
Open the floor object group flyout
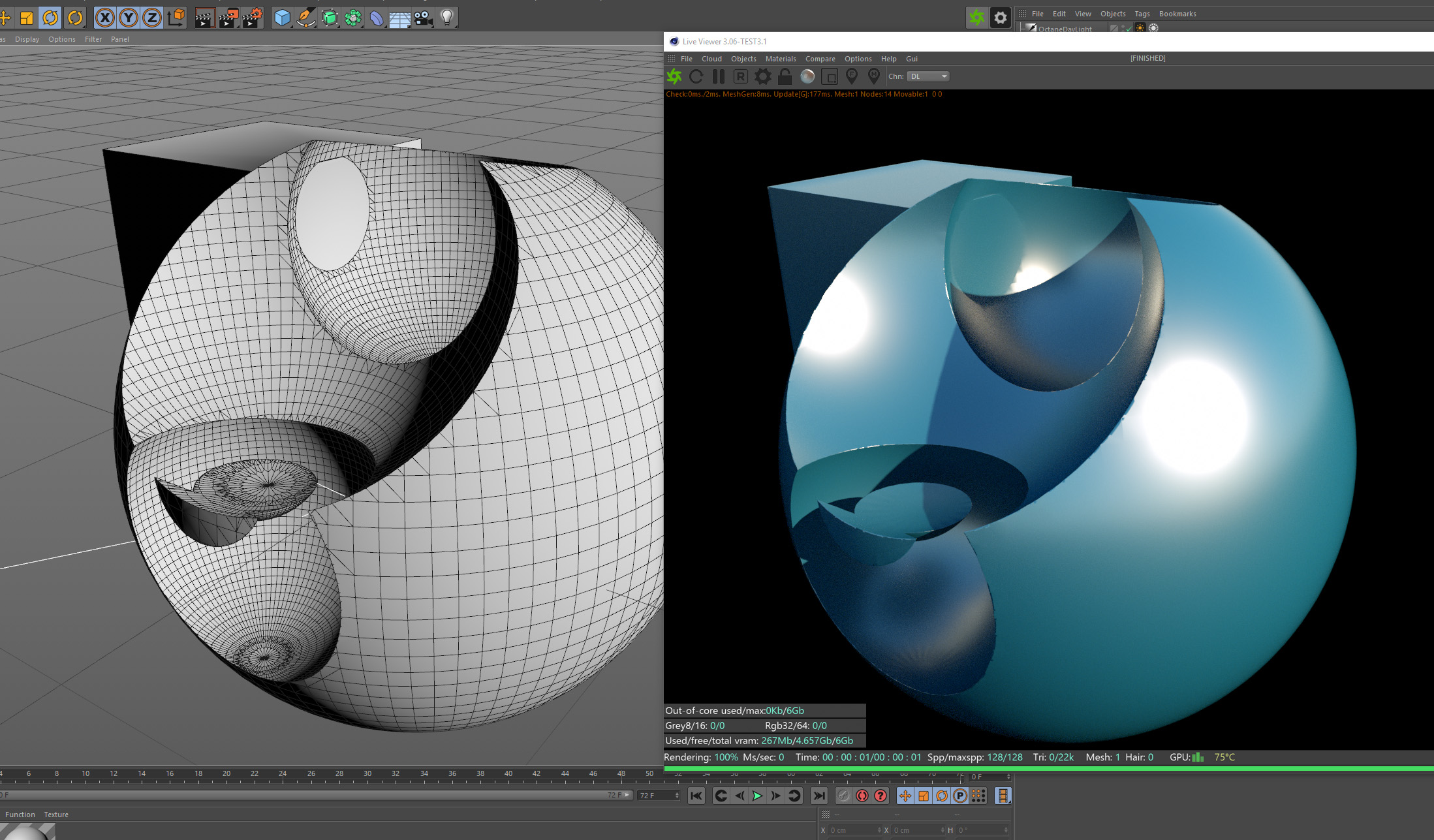coord(399,18)
